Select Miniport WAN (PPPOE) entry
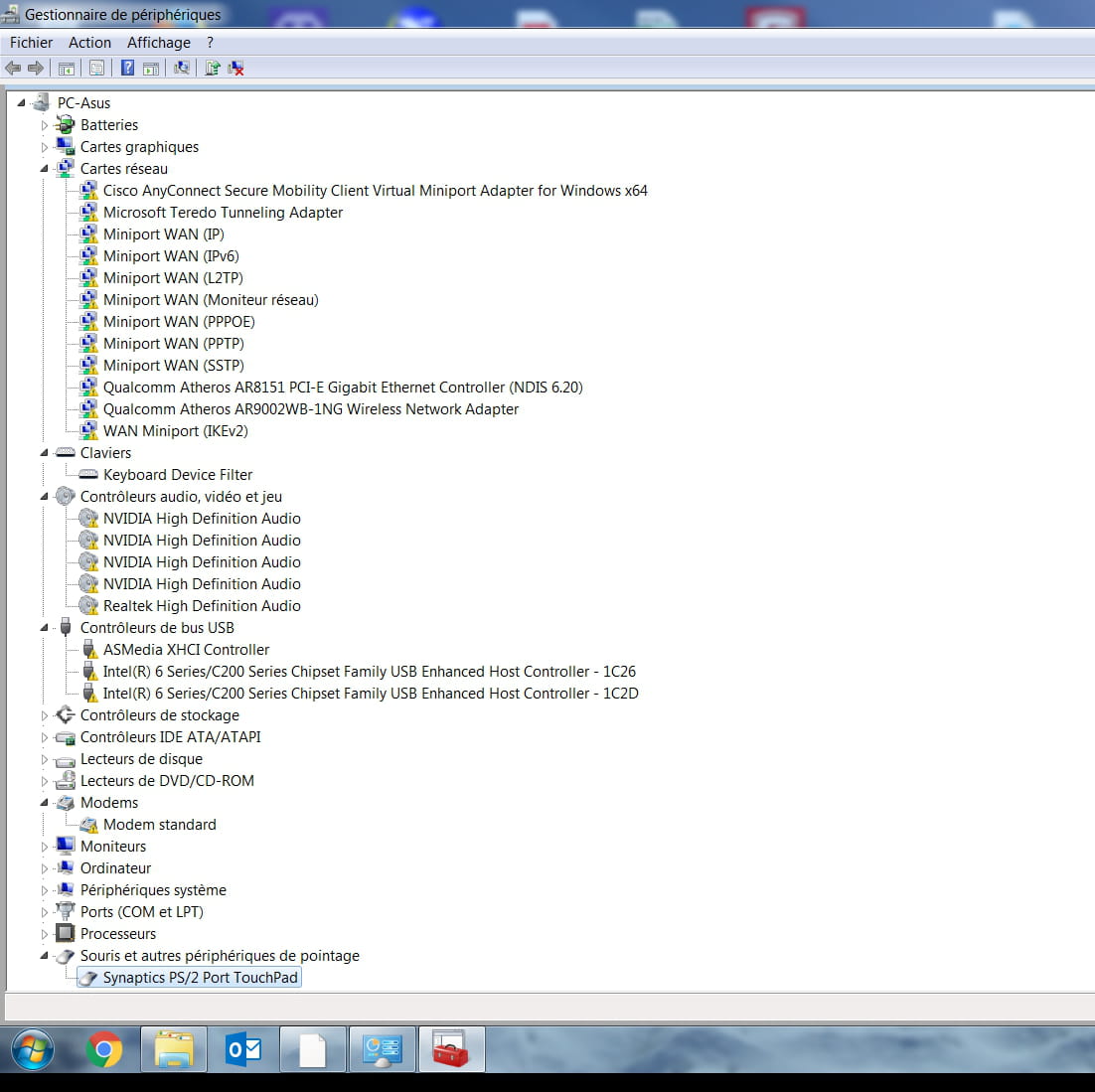 179,321
